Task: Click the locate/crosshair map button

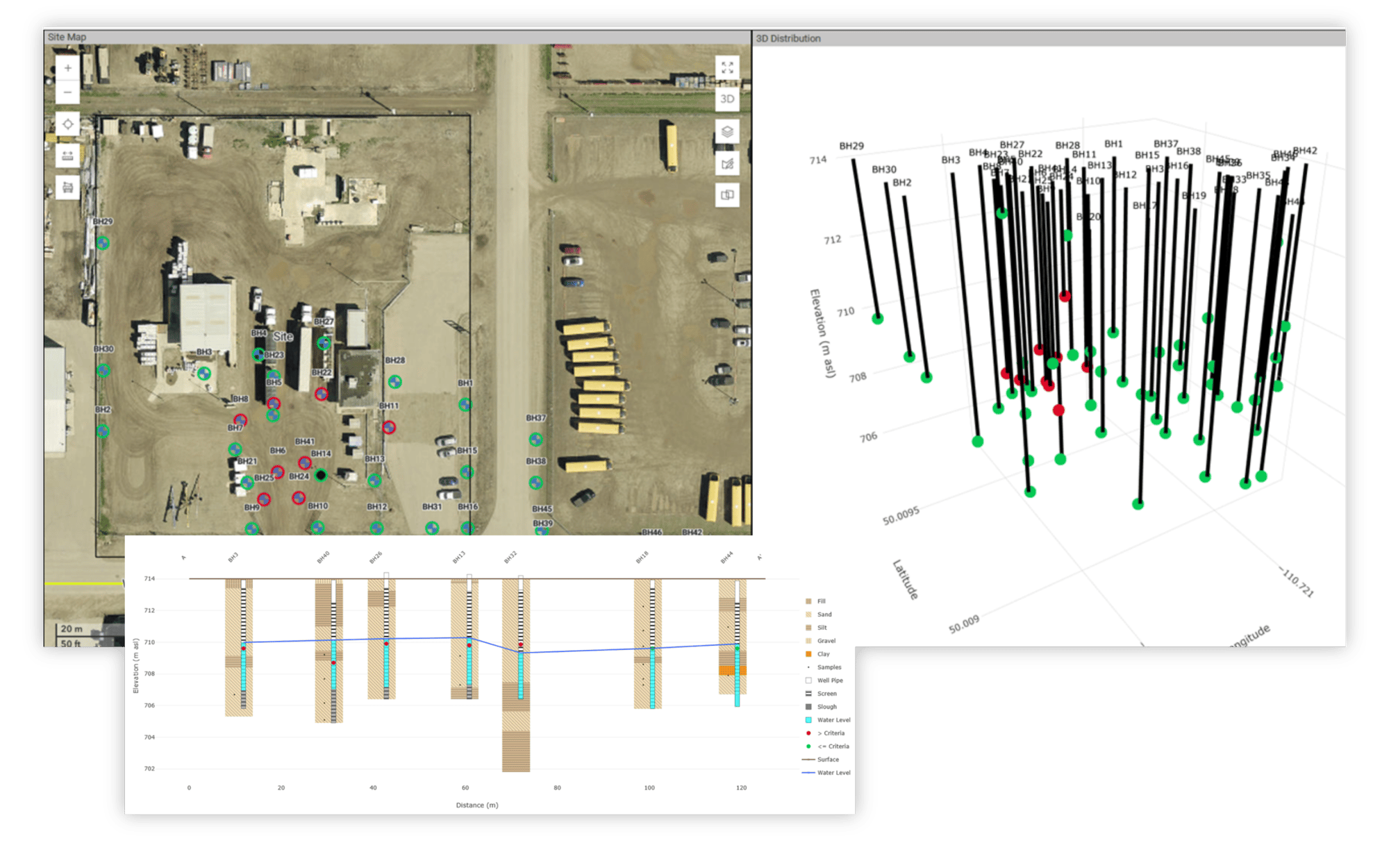Action: pyautogui.click(x=67, y=124)
